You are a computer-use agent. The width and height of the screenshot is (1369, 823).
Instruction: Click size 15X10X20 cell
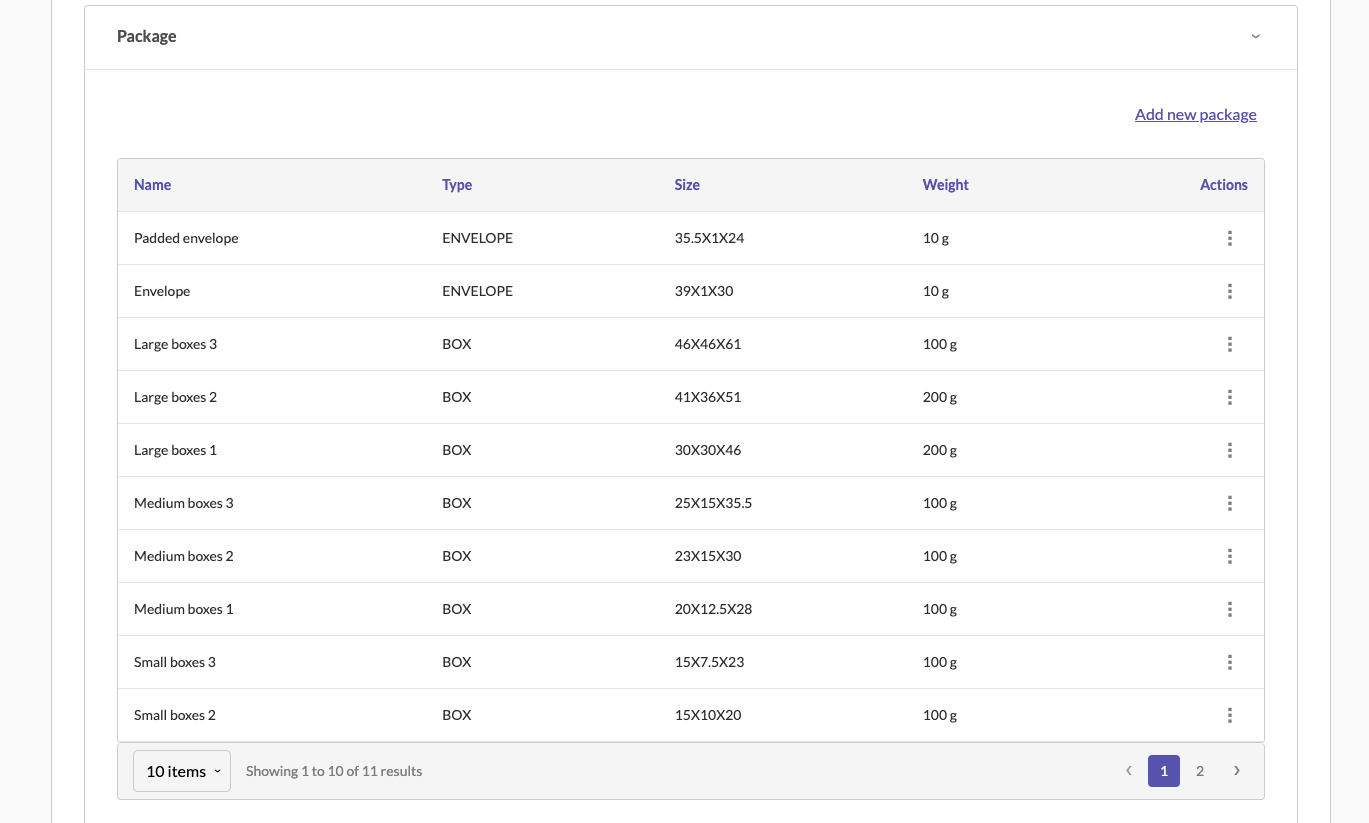tap(708, 715)
